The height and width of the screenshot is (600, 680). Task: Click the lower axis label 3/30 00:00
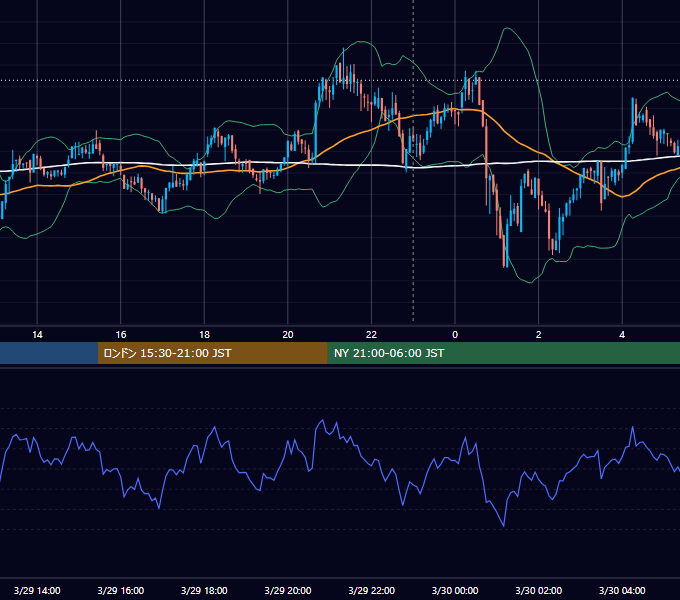(x=455, y=590)
